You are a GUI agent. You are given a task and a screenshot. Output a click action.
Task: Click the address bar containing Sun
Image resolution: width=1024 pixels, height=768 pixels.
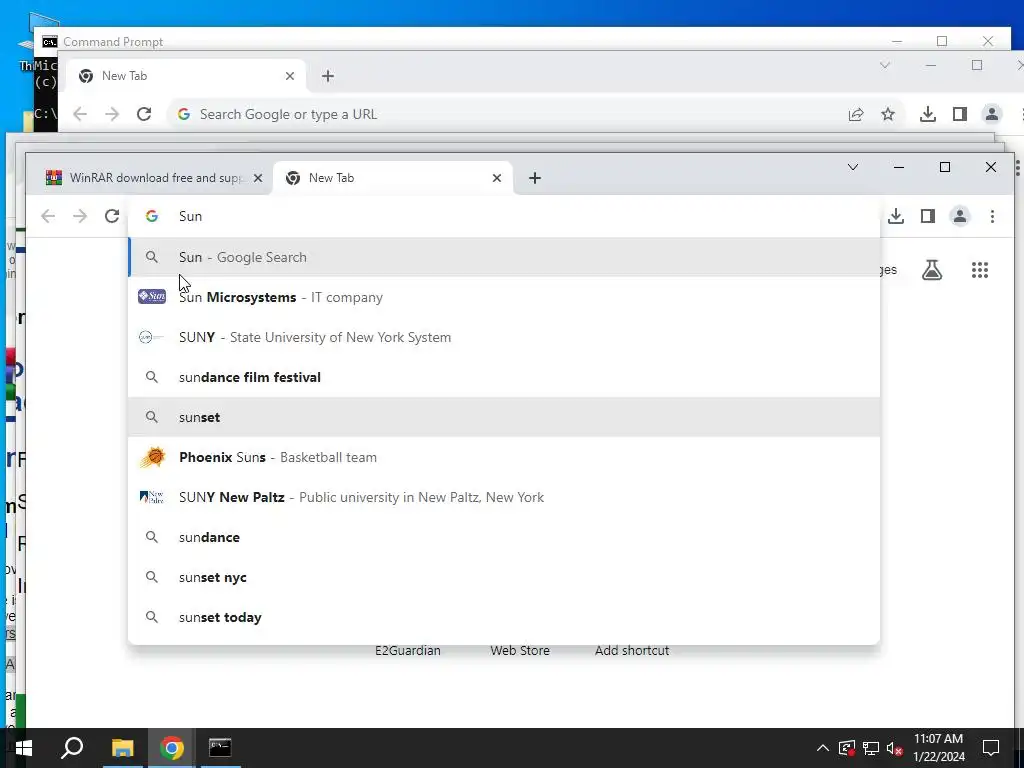pos(503,216)
